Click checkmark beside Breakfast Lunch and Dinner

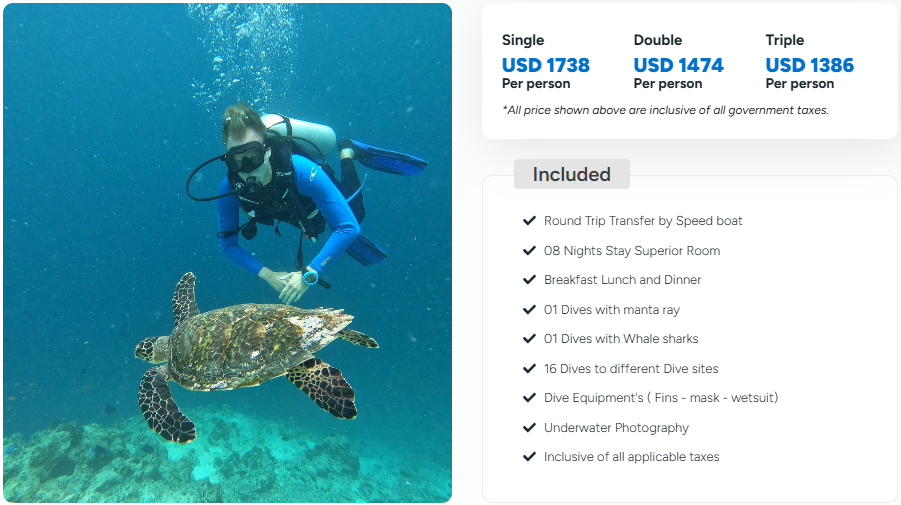coord(529,280)
